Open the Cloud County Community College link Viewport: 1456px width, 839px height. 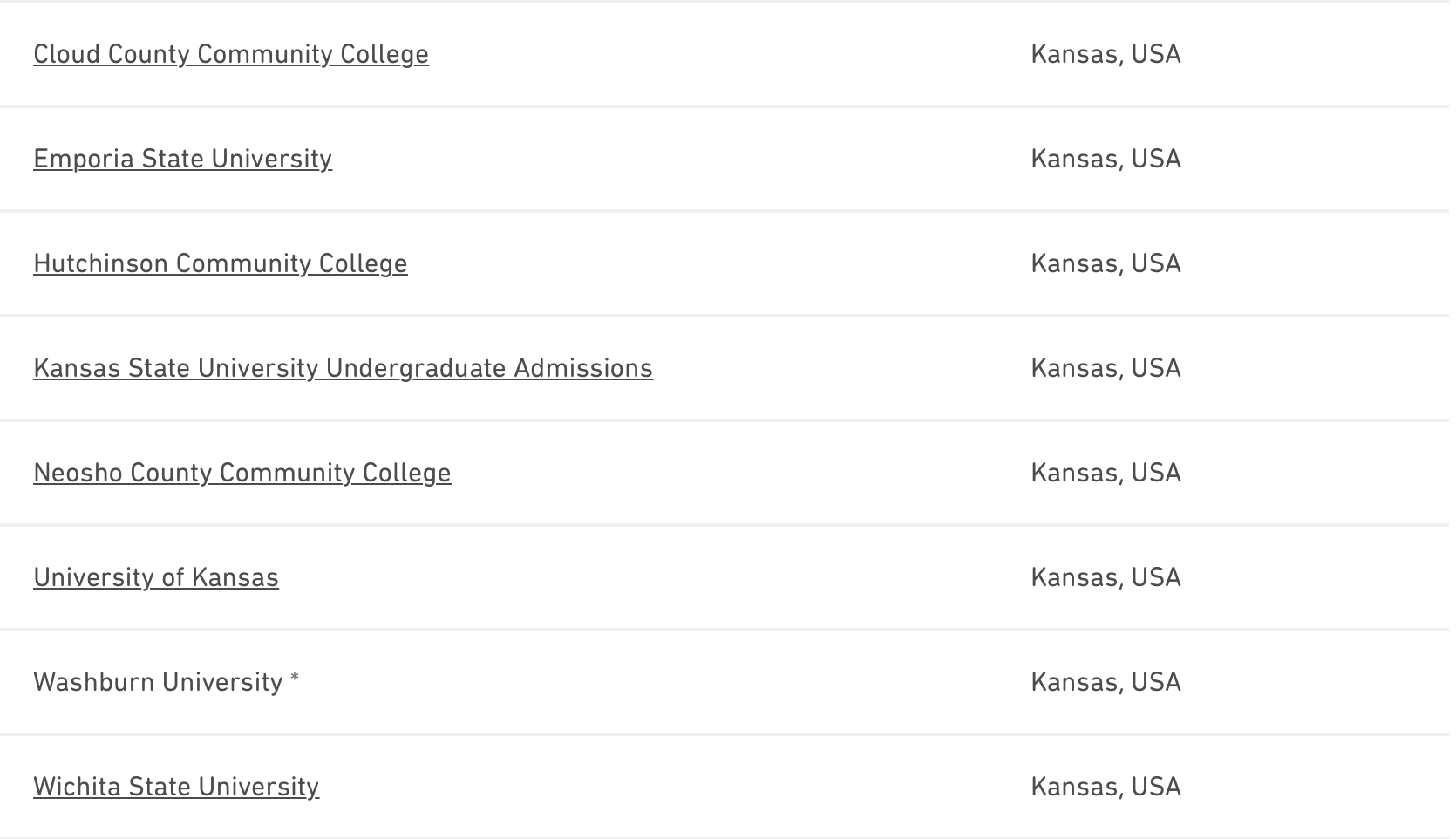(230, 54)
